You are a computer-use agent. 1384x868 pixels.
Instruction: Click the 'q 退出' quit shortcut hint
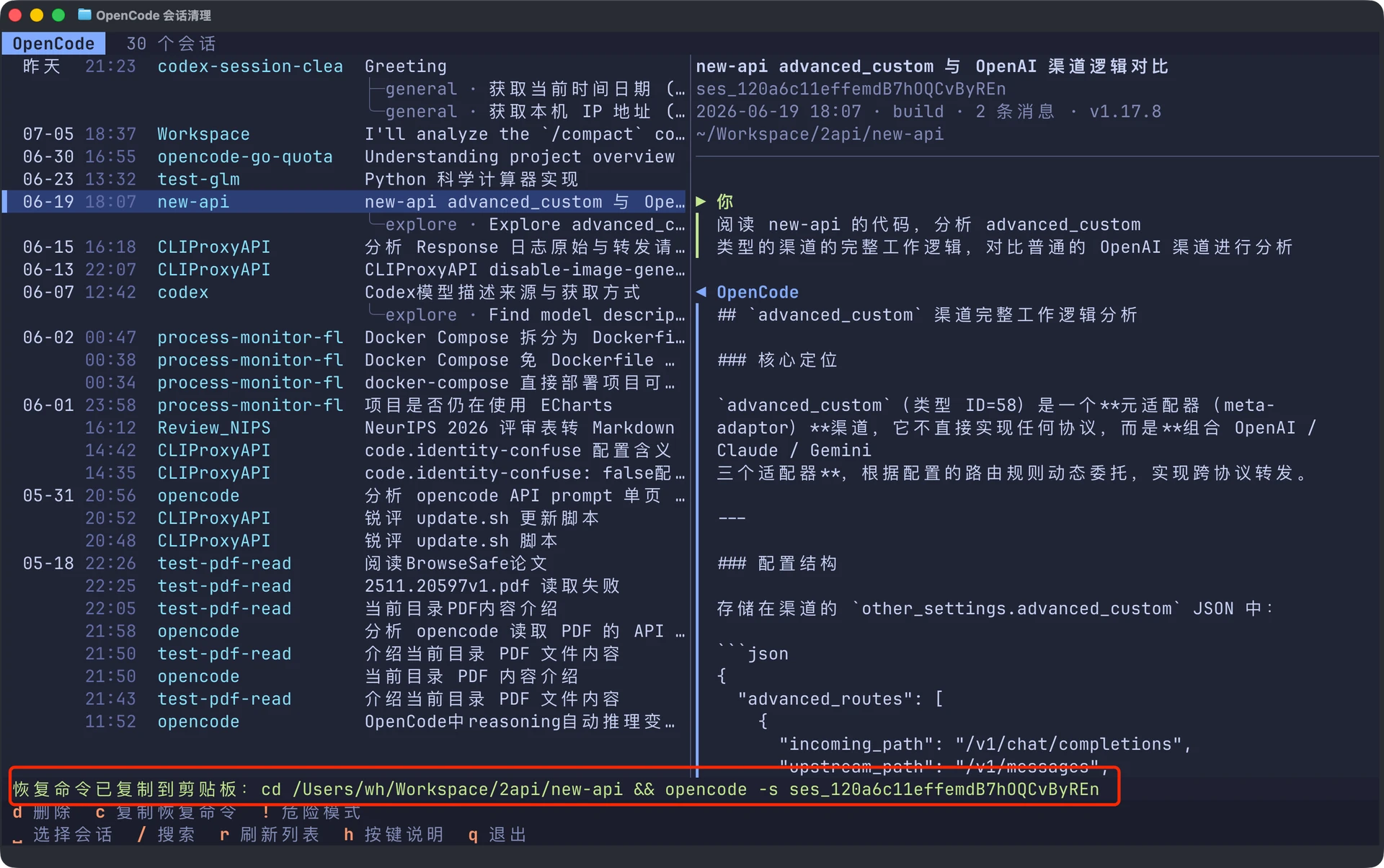coord(497,835)
